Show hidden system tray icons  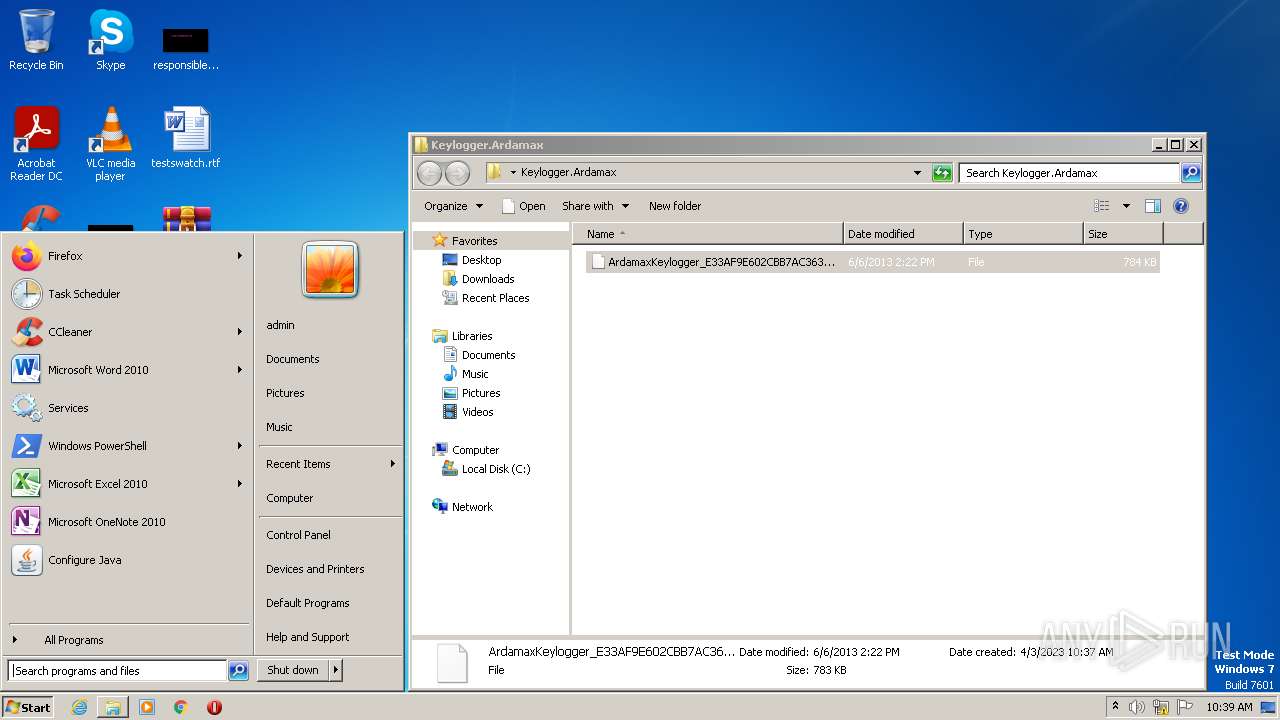click(1116, 706)
